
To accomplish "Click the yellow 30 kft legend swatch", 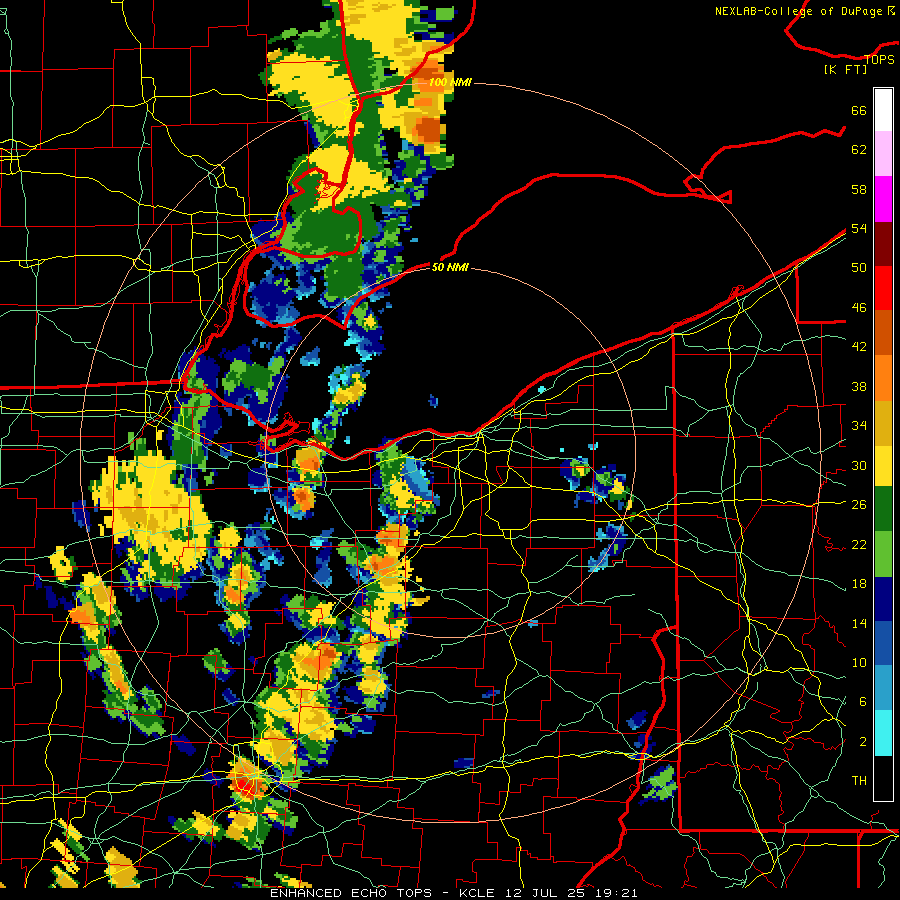I will [x=883, y=465].
